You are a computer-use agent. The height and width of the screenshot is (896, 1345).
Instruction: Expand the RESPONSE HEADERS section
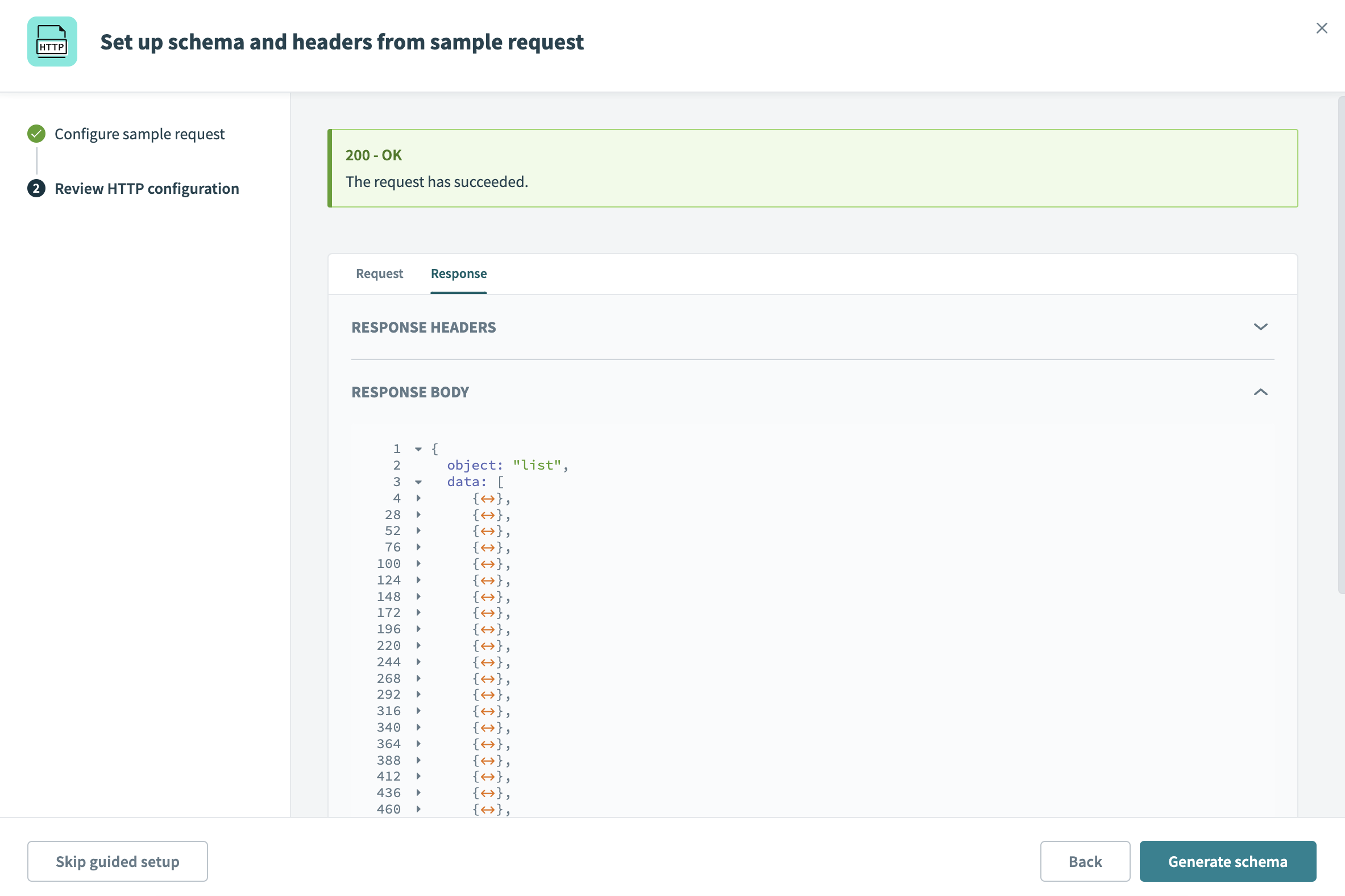point(1261,327)
